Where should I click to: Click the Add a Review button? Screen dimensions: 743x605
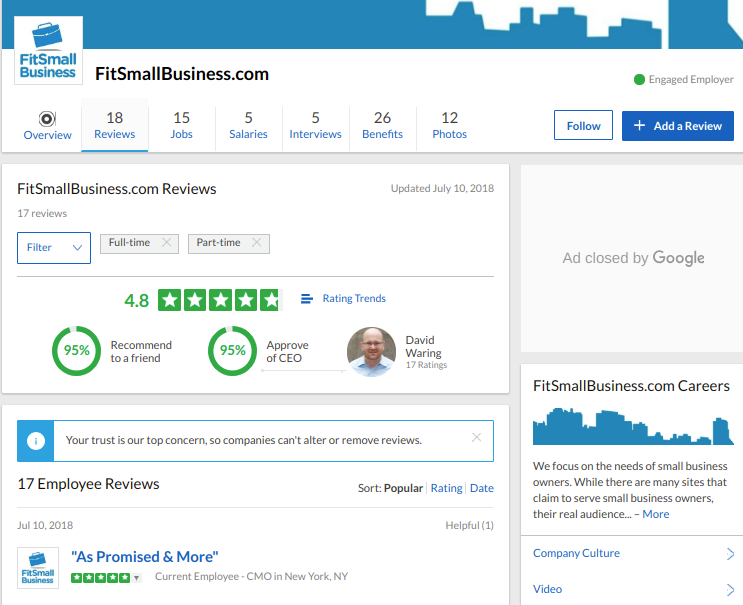[678, 126]
